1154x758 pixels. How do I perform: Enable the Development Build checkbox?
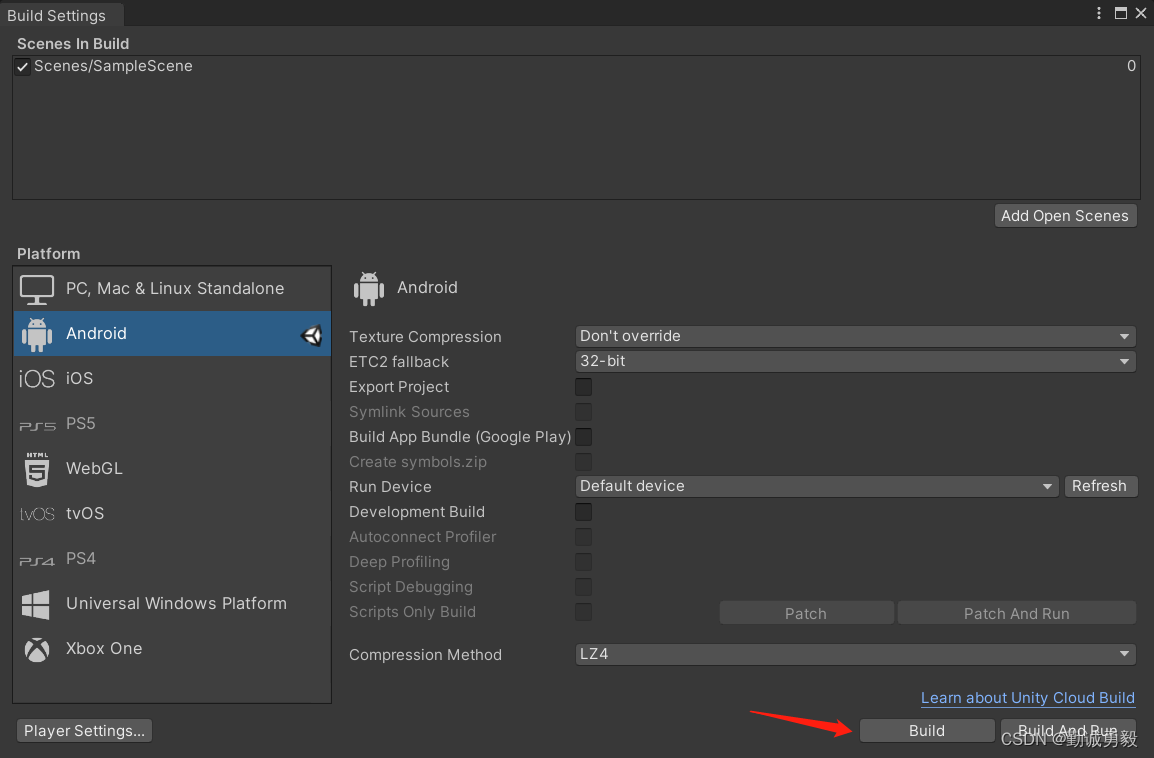(584, 512)
